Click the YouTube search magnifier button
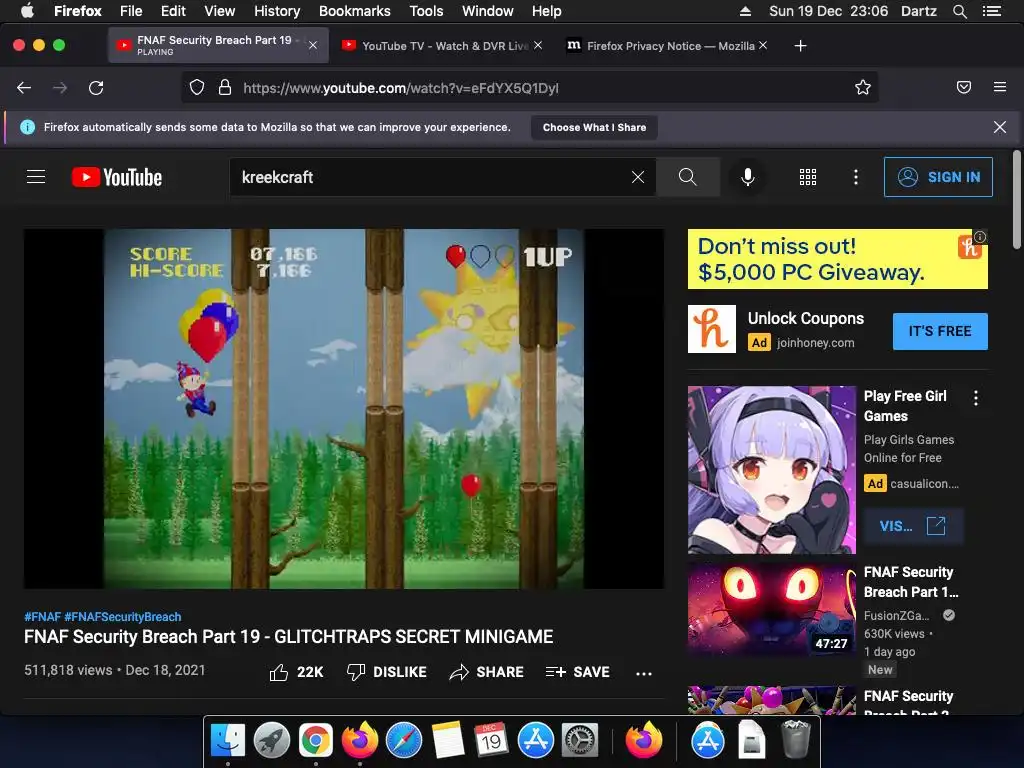Image resolution: width=1024 pixels, height=768 pixels. 688,177
